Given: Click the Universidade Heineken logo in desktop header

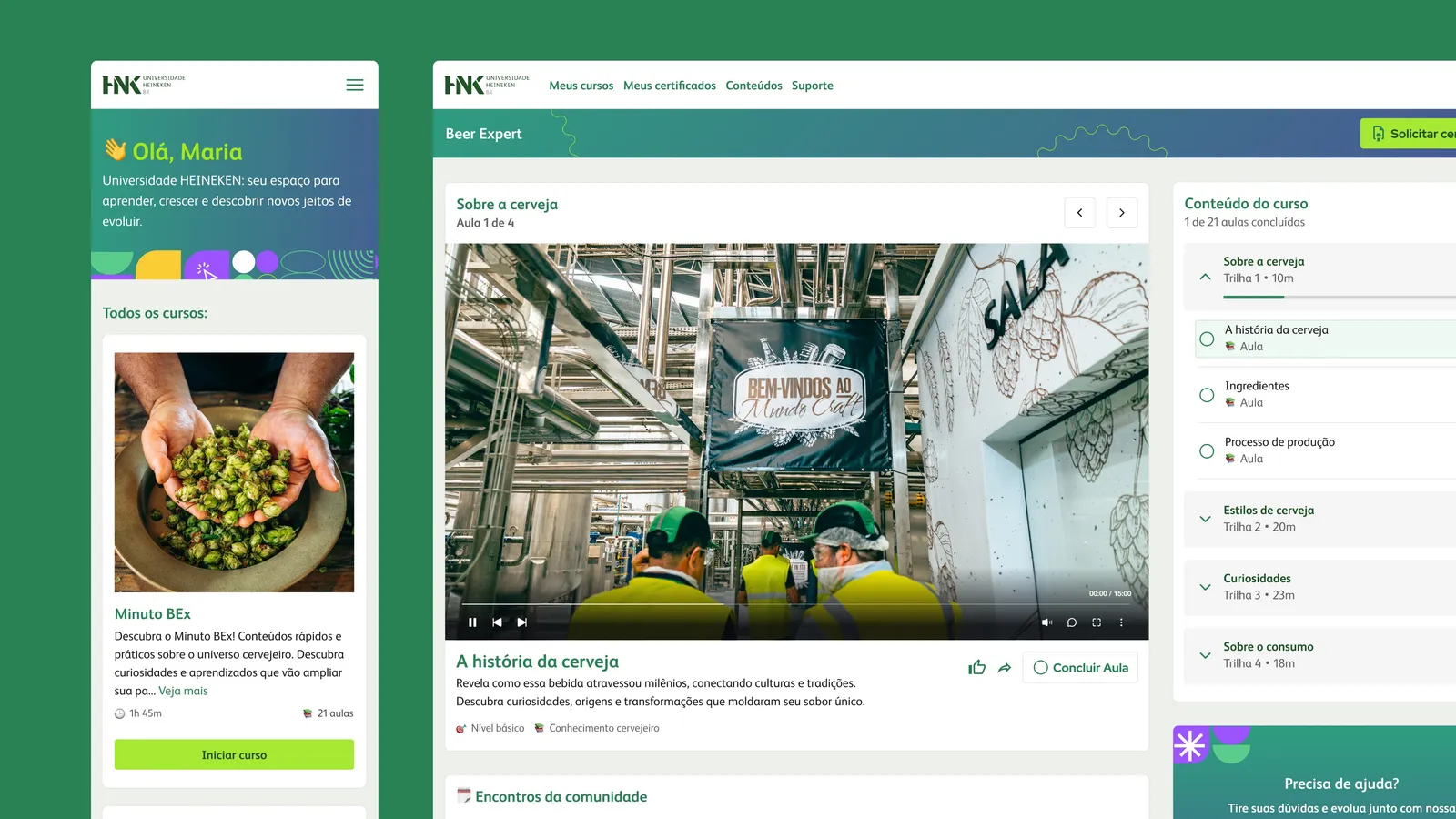Looking at the screenshot, I should (487, 85).
